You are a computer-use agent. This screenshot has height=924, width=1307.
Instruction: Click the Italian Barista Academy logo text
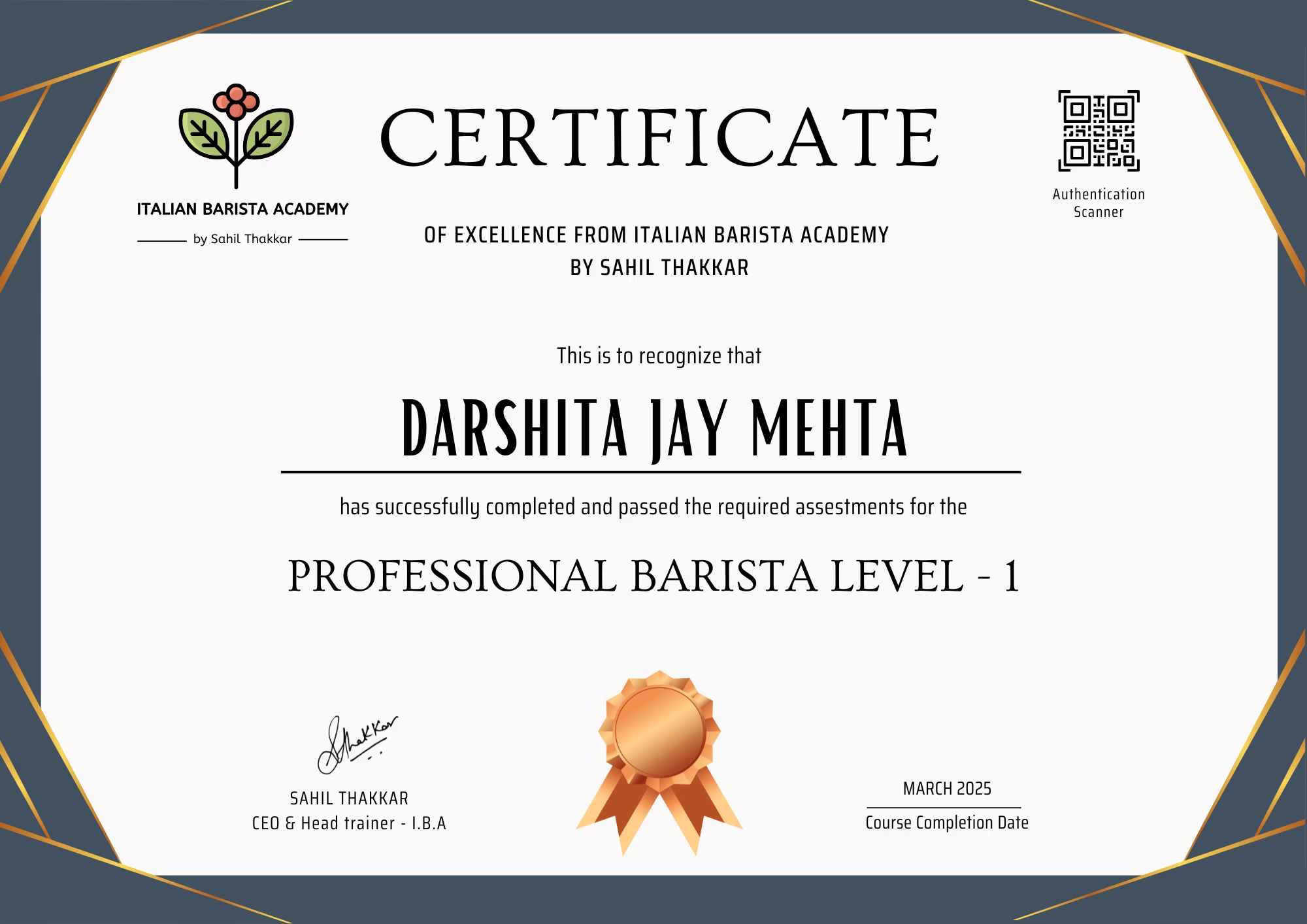point(242,210)
